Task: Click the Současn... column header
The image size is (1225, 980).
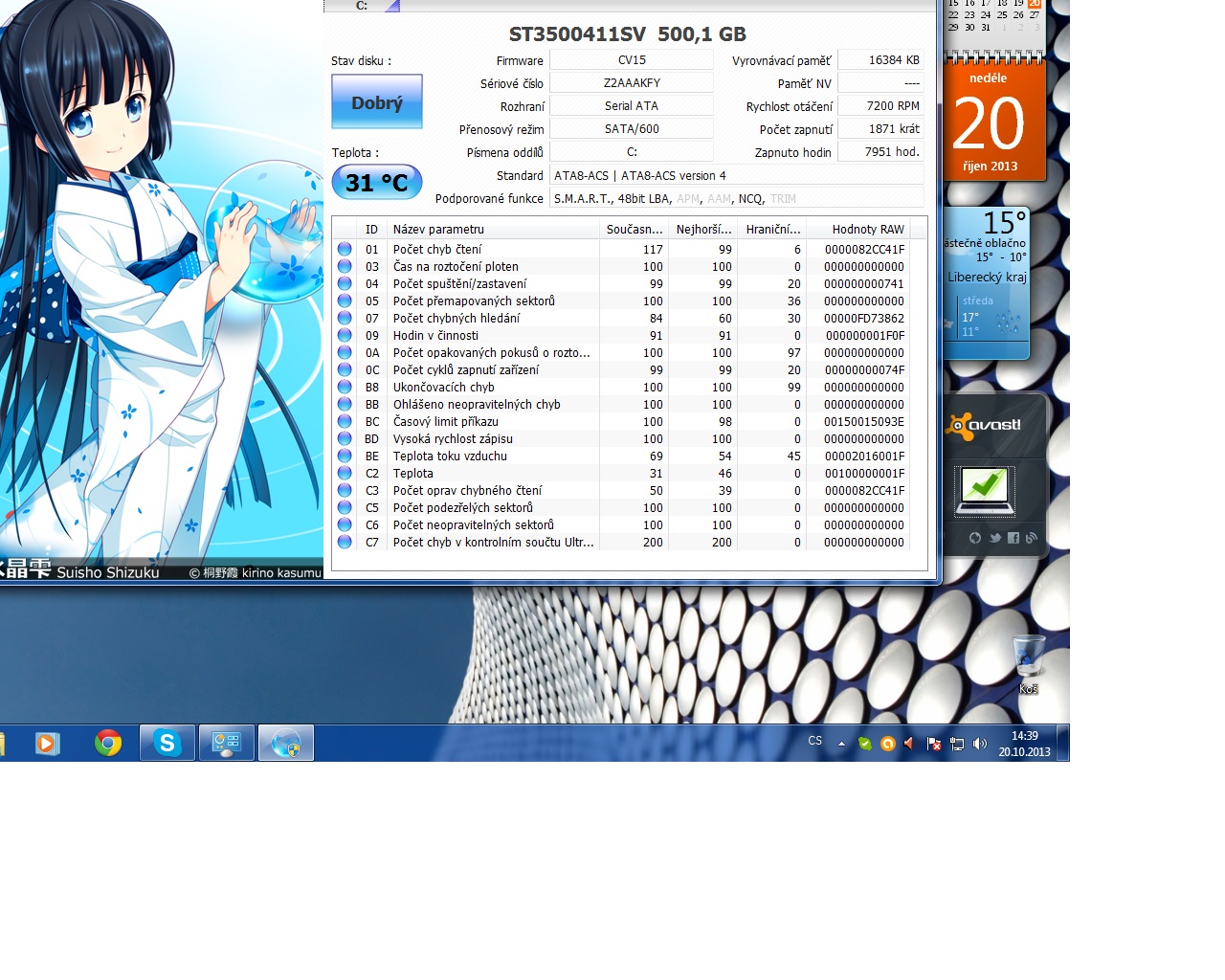Action: [x=634, y=229]
